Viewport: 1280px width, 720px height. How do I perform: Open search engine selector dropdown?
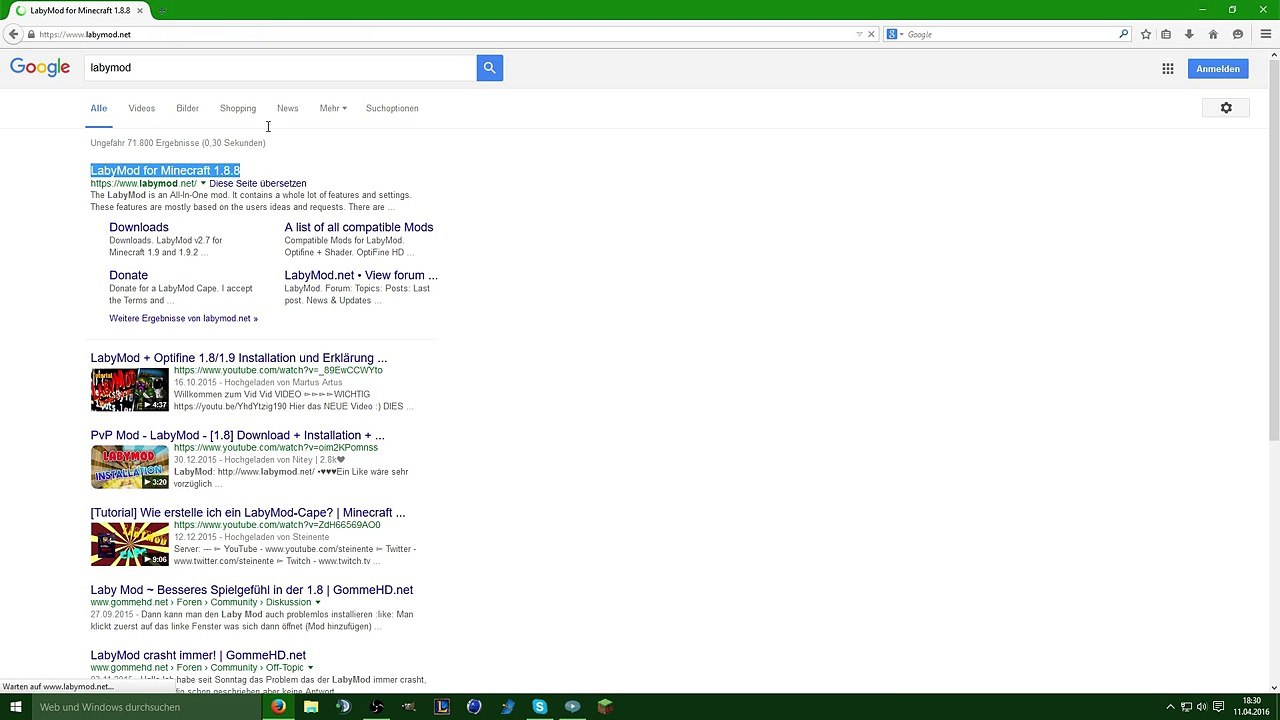click(x=895, y=34)
